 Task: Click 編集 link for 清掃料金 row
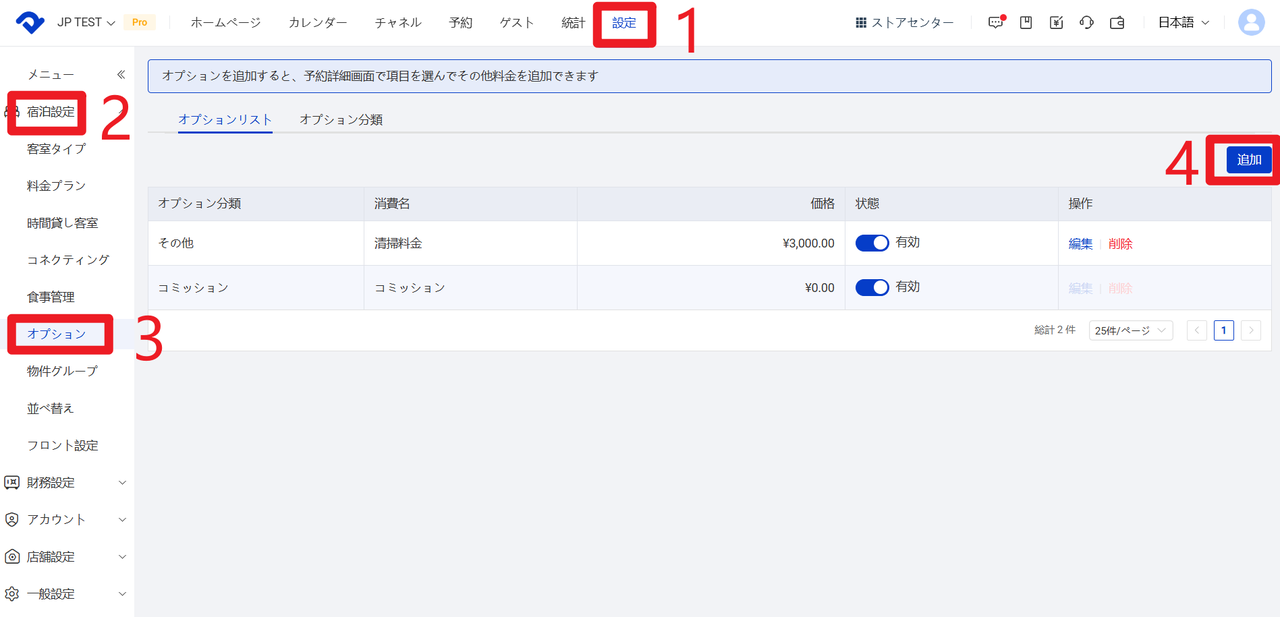pos(1080,244)
